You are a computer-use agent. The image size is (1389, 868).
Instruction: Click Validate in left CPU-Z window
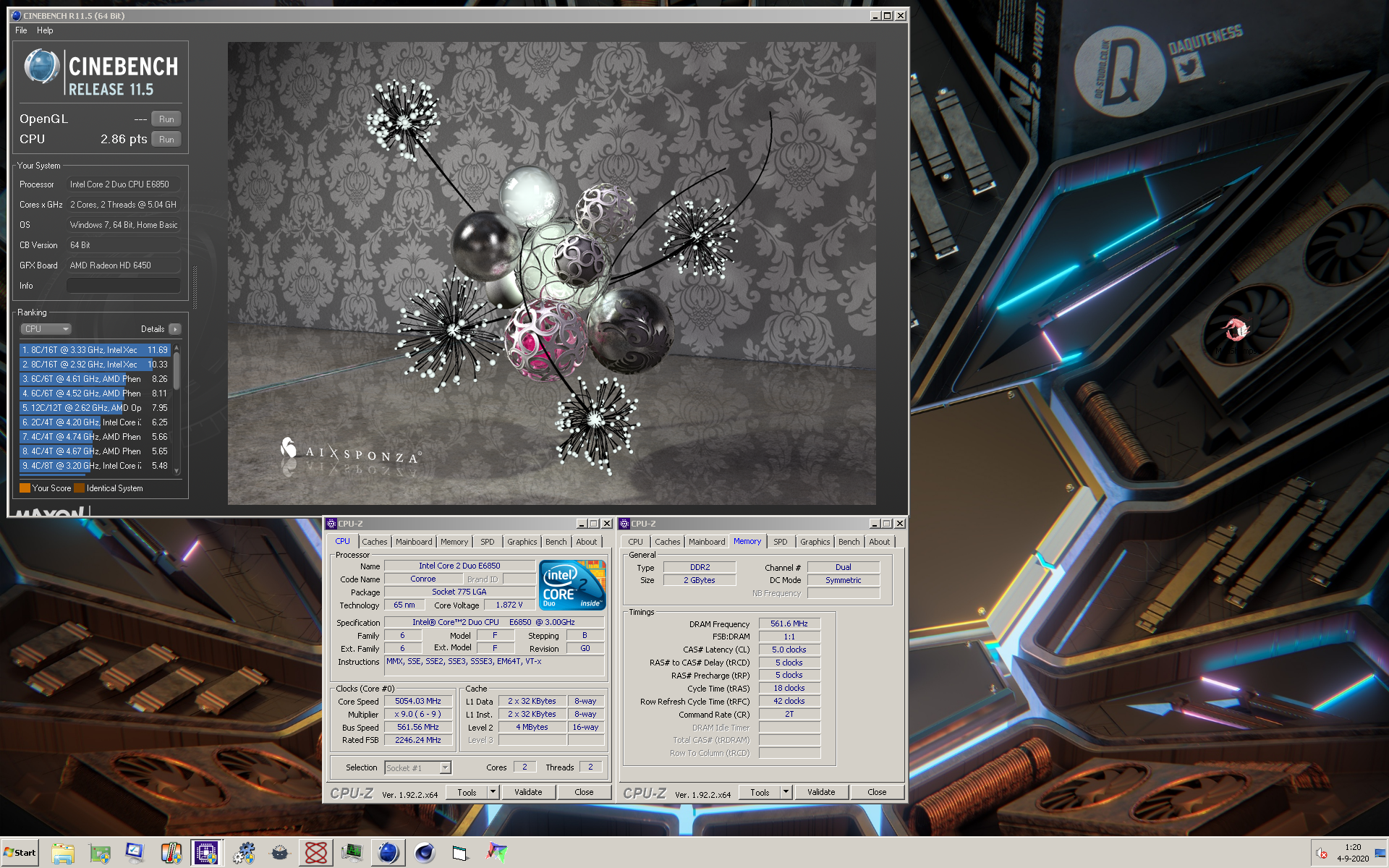coord(528,792)
